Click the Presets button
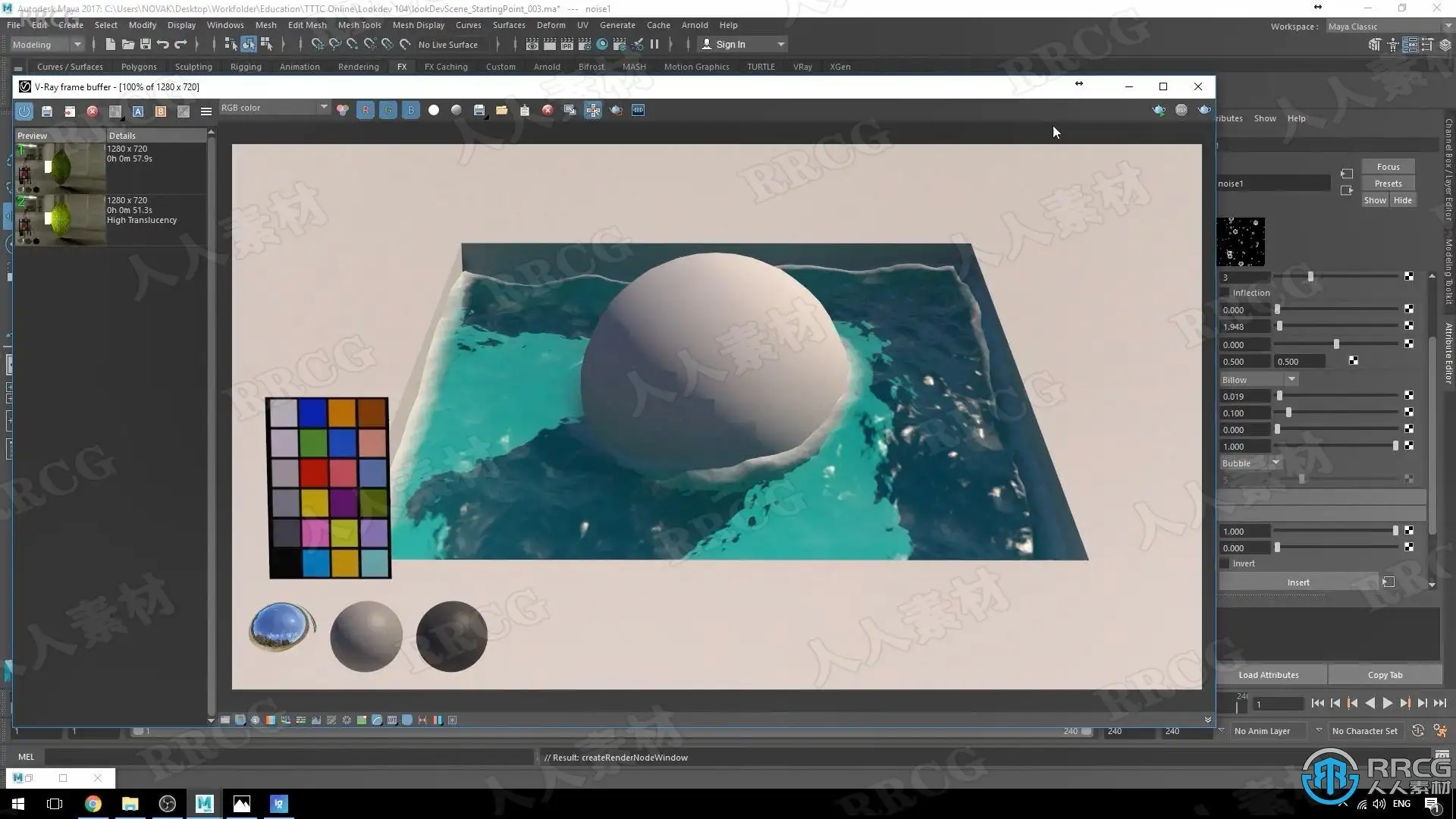This screenshot has height=819, width=1456. (1388, 184)
